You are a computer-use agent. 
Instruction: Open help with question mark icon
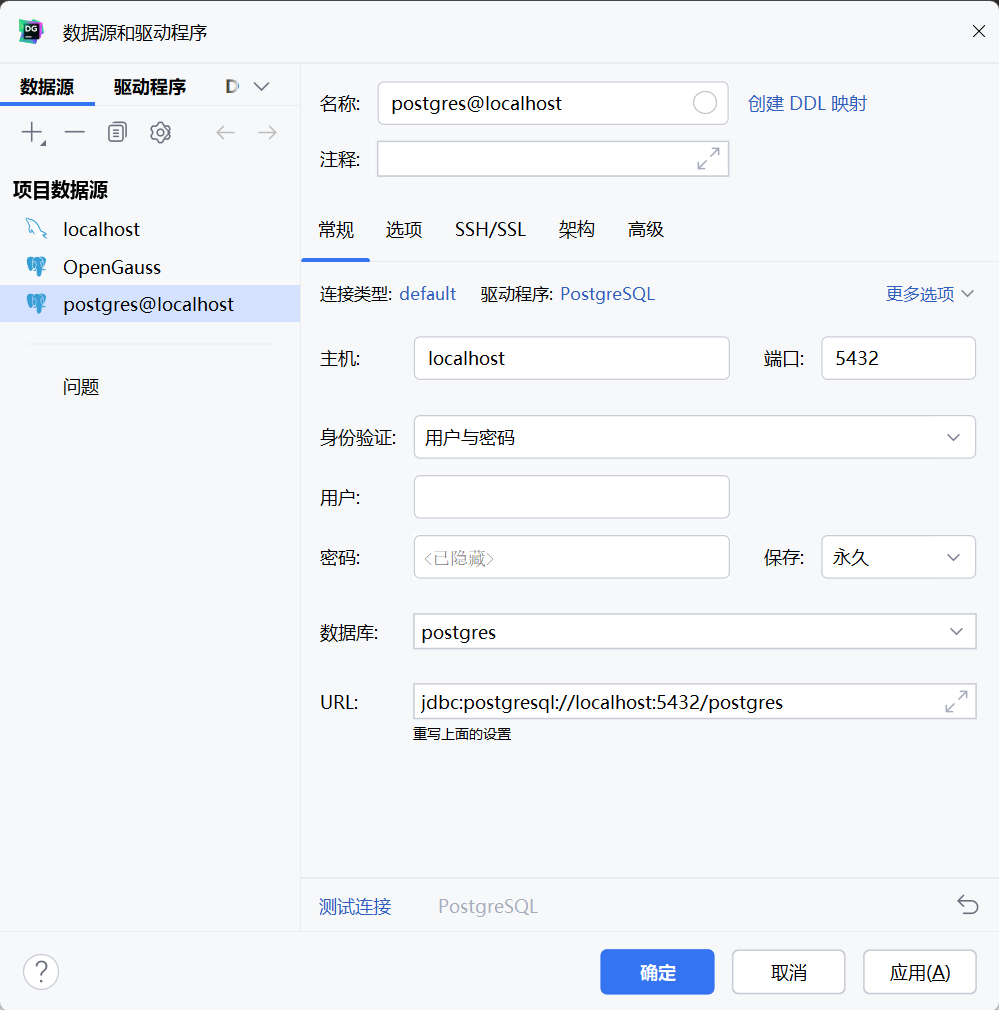click(41, 971)
